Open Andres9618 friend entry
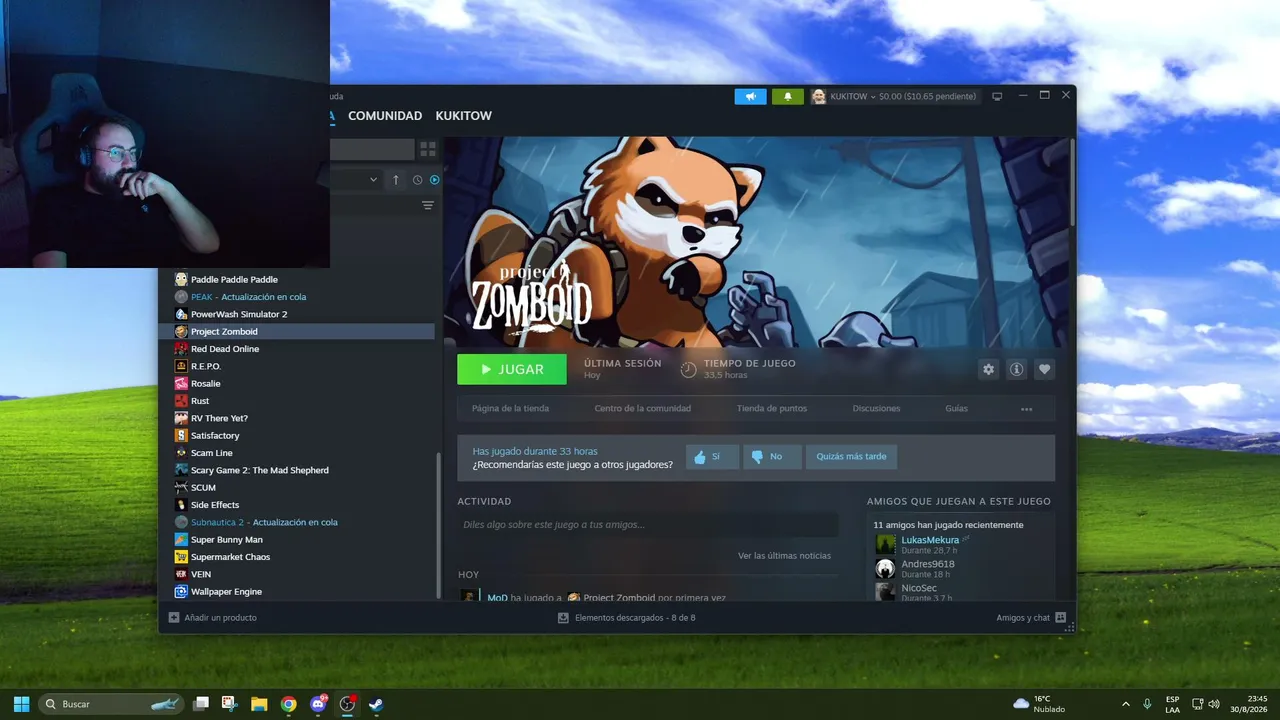Image resolution: width=1280 pixels, height=720 pixels. (x=928, y=564)
